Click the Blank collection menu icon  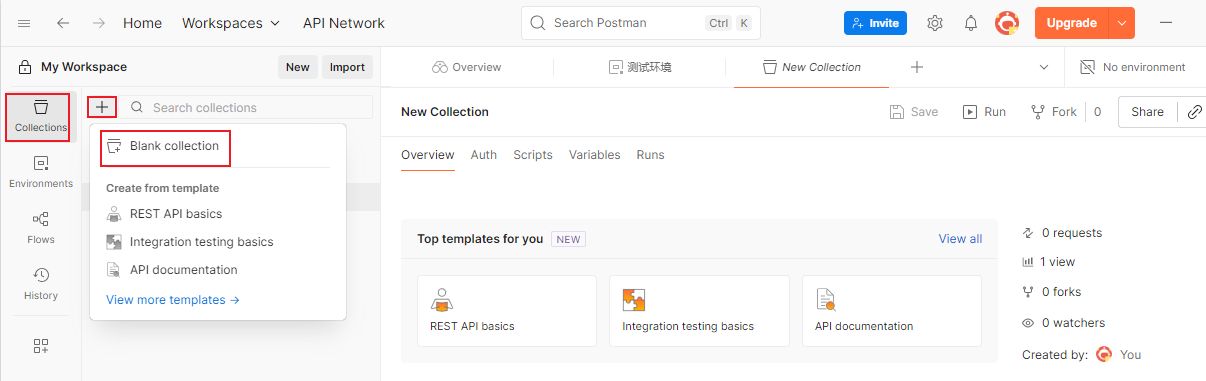tap(114, 146)
